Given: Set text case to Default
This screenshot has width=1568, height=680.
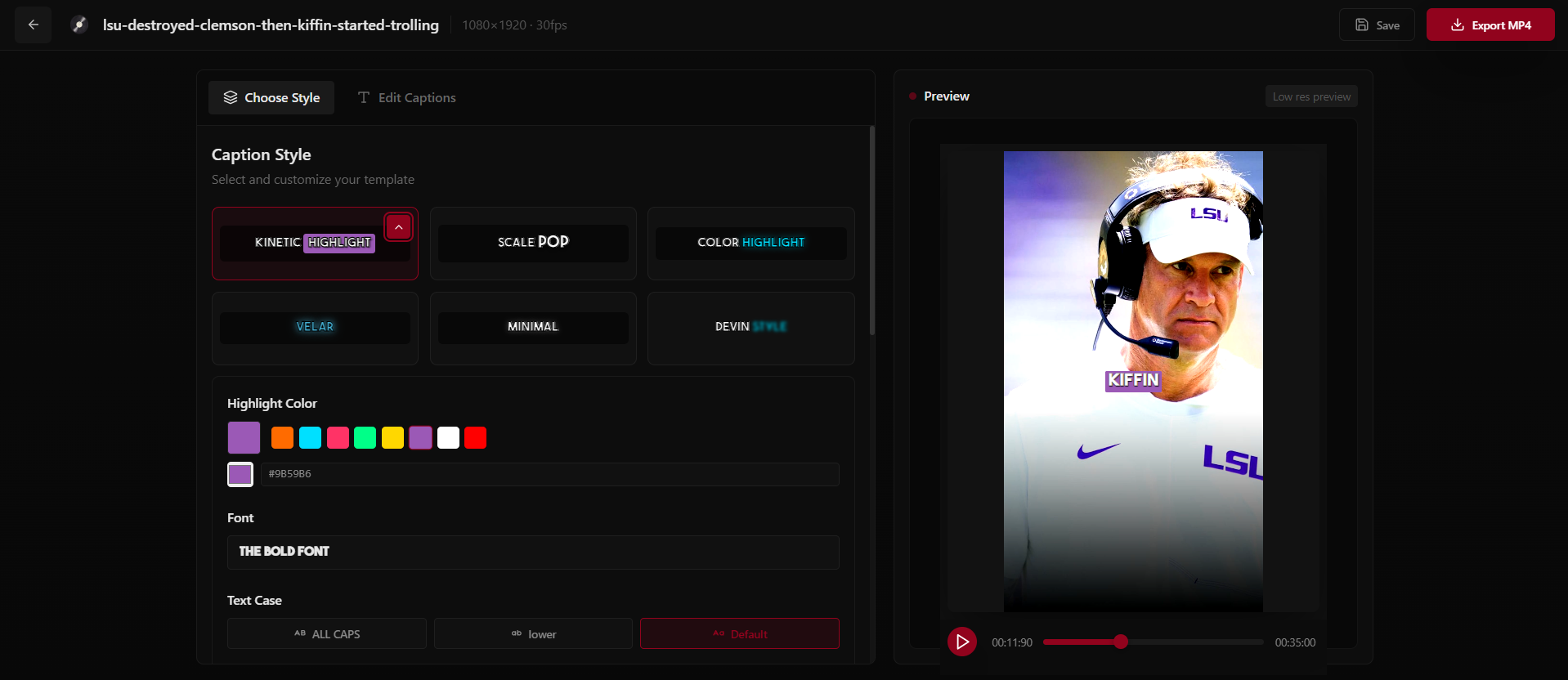Looking at the screenshot, I should pyautogui.click(x=740, y=633).
